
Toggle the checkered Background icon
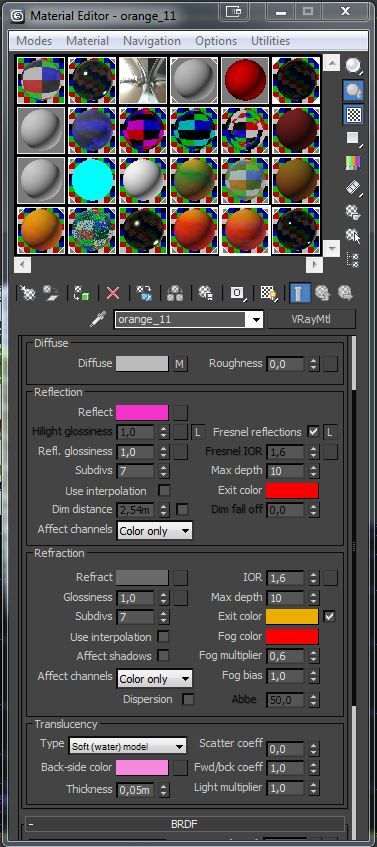point(353,114)
